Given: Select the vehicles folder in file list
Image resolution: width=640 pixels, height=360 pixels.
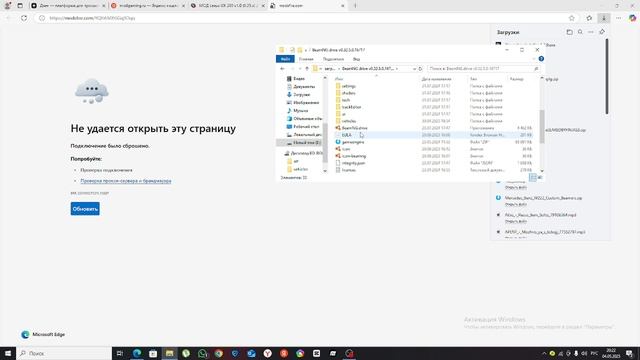Looking at the screenshot, I should pyautogui.click(x=349, y=121).
